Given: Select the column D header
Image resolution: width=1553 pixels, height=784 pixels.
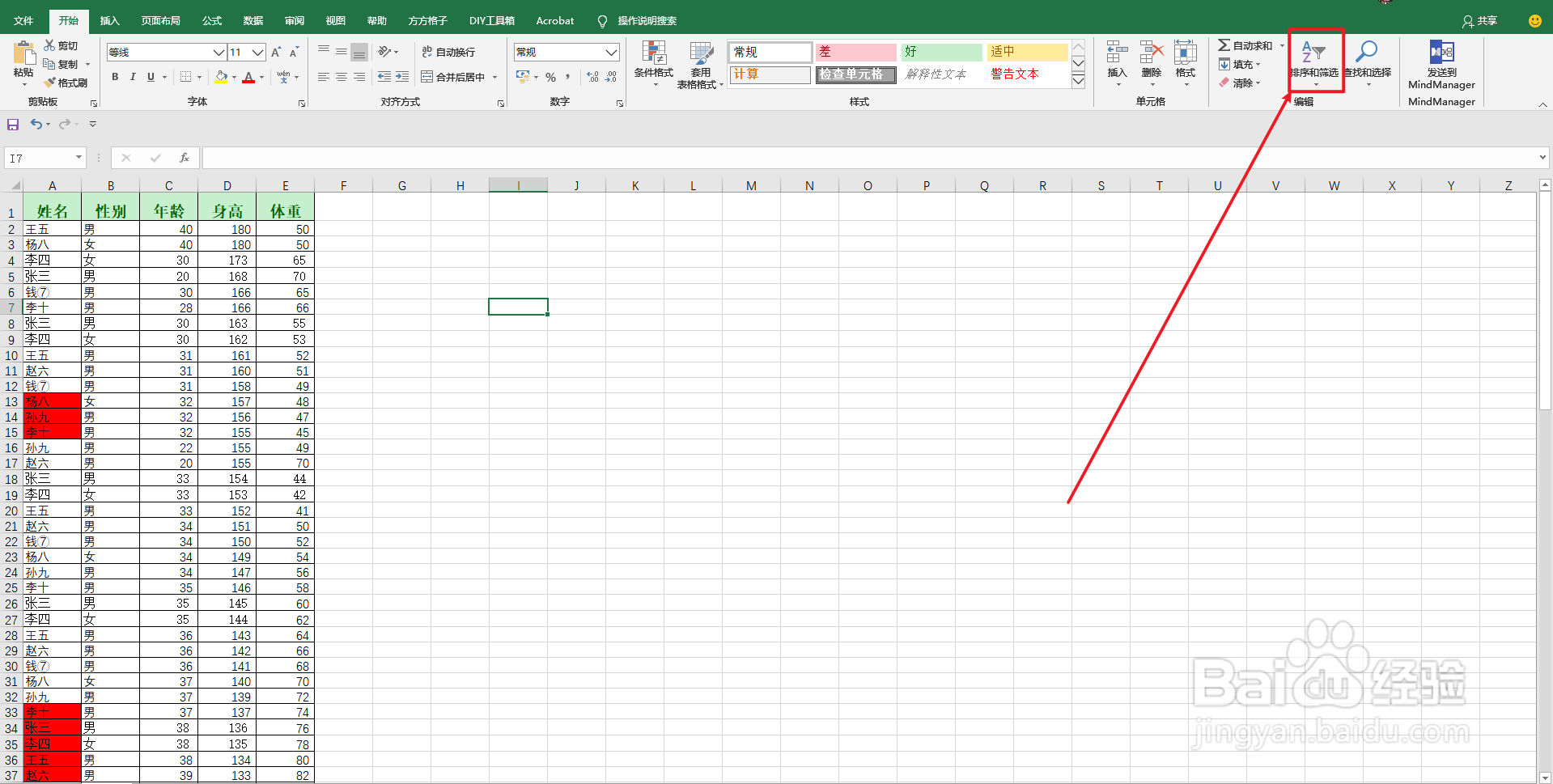Looking at the screenshot, I should (227, 185).
